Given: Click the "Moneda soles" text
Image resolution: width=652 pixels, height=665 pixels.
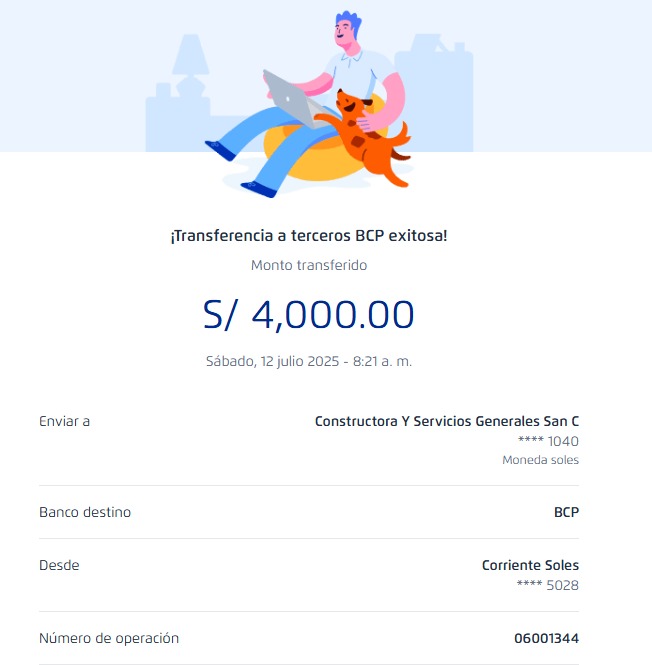Looking at the screenshot, I should click(540, 460).
